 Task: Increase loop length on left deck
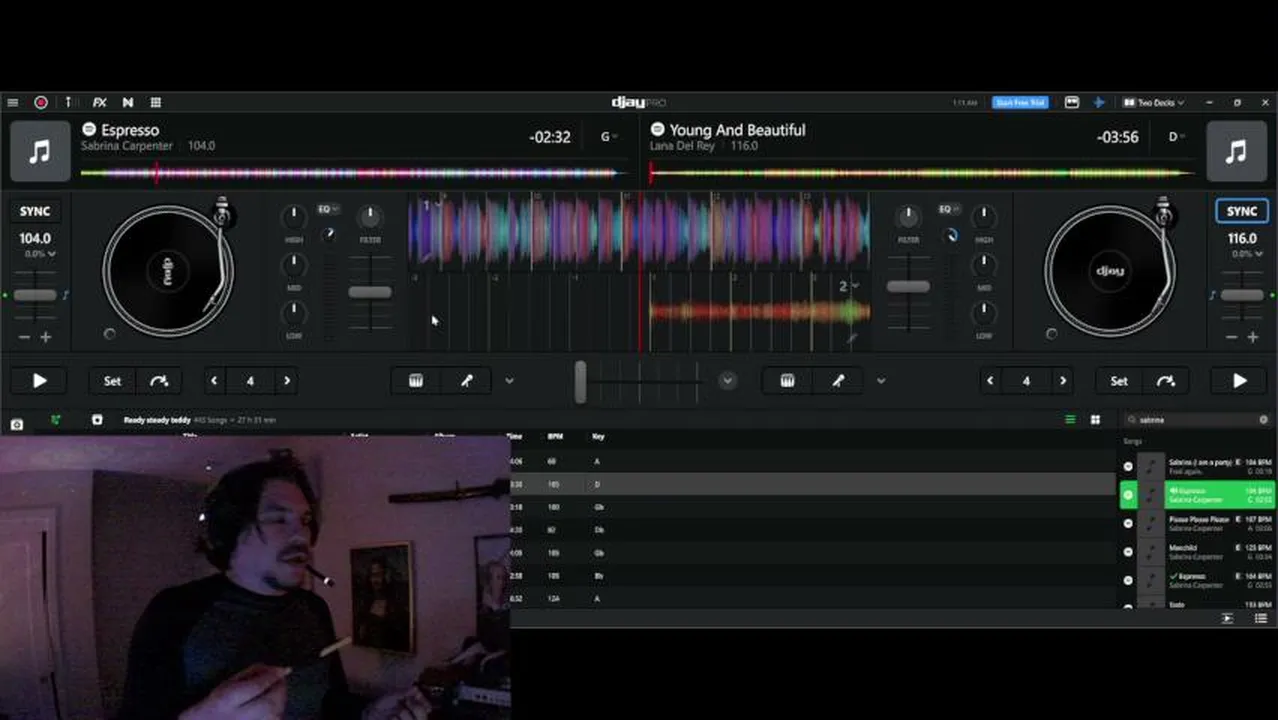(x=287, y=381)
